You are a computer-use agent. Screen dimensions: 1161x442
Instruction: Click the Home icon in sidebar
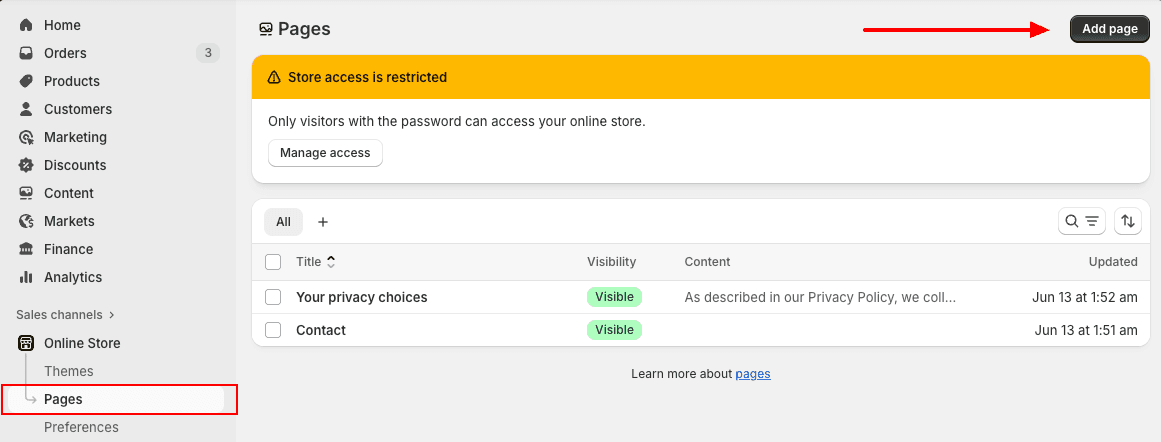(x=26, y=25)
